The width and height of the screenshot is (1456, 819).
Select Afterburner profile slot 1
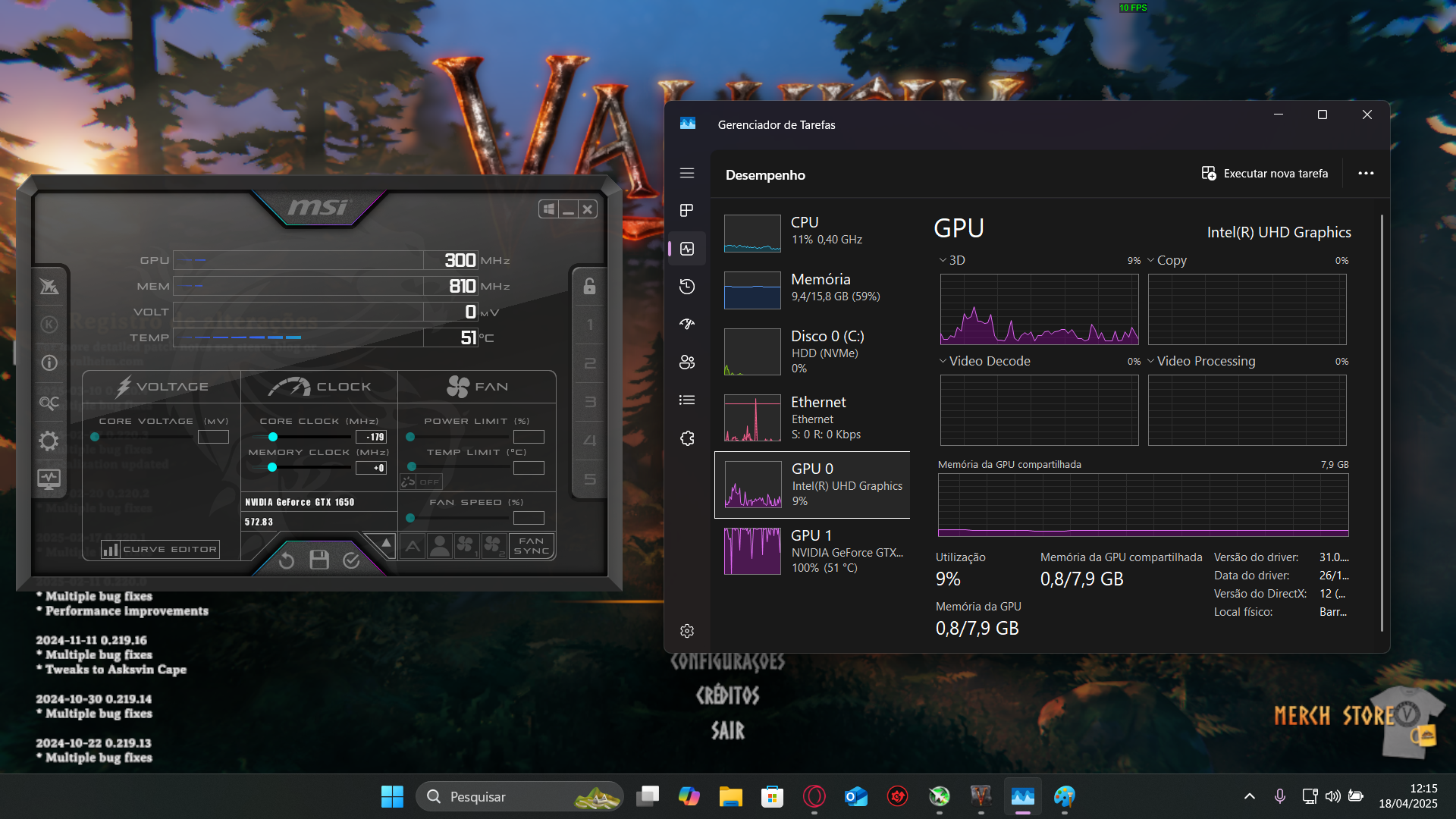590,325
